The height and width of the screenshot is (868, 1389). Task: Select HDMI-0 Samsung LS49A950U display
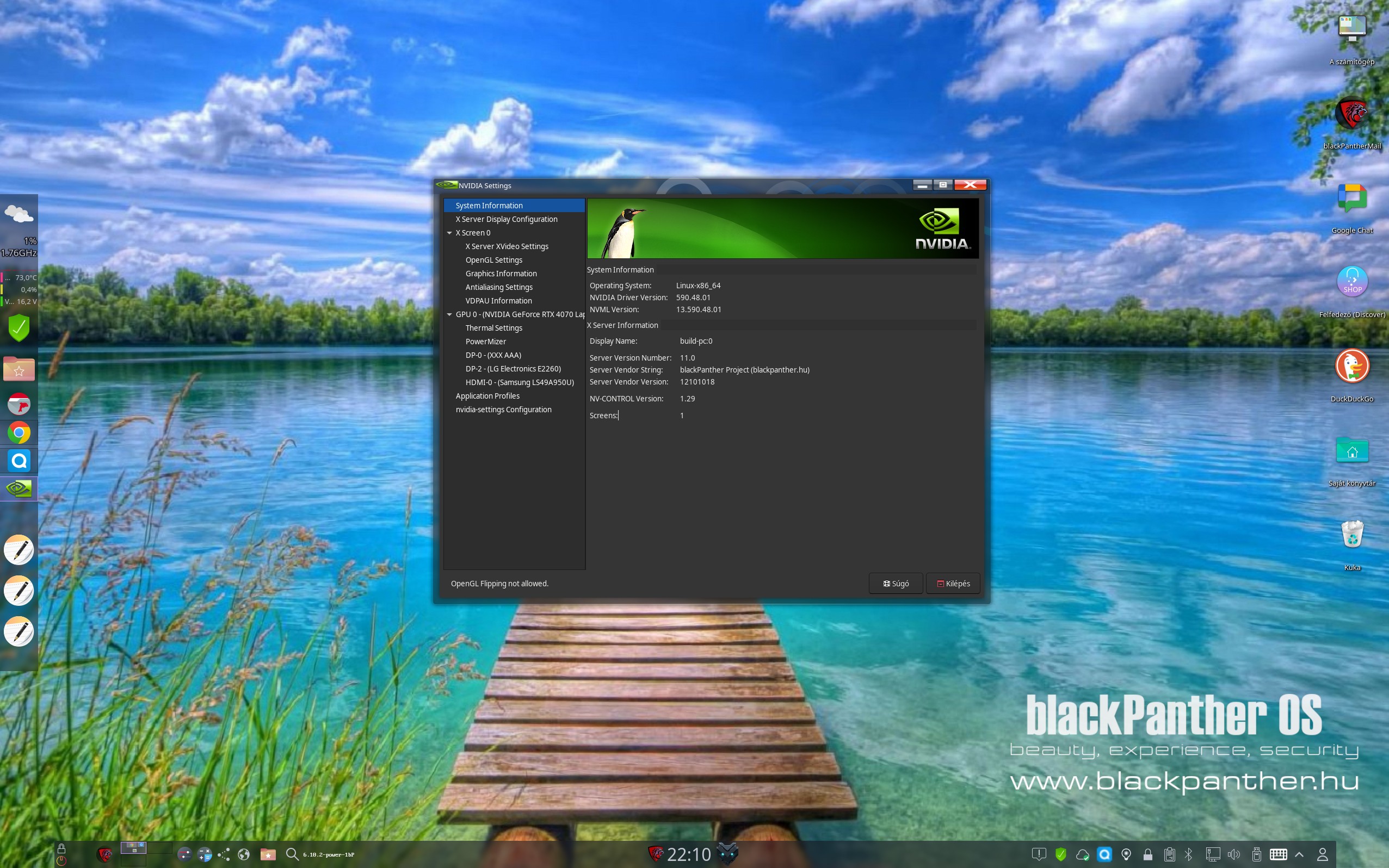[519, 382]
